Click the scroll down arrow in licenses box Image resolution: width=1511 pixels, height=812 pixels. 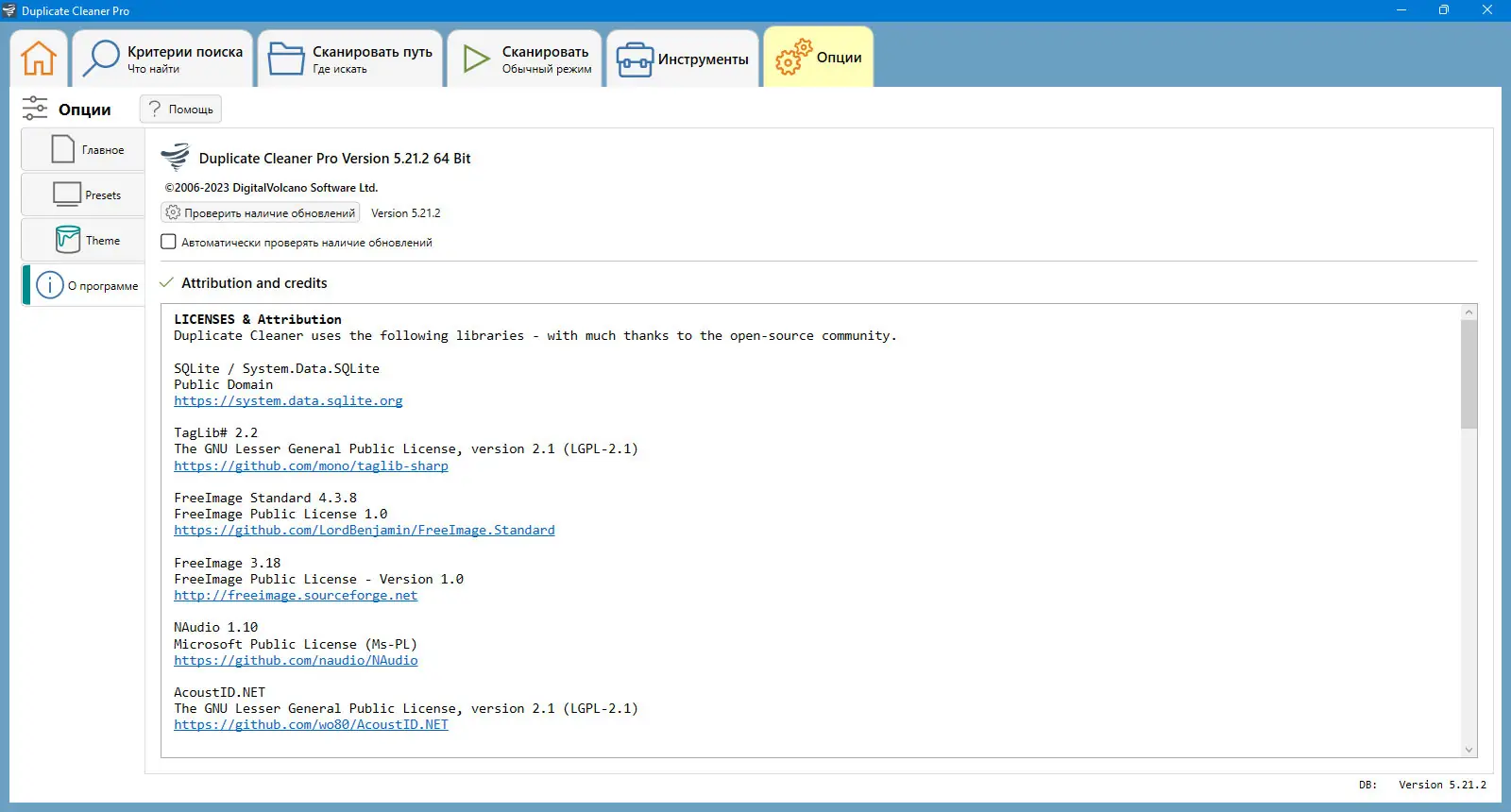pyautogui.click(x=1469, y=750)
